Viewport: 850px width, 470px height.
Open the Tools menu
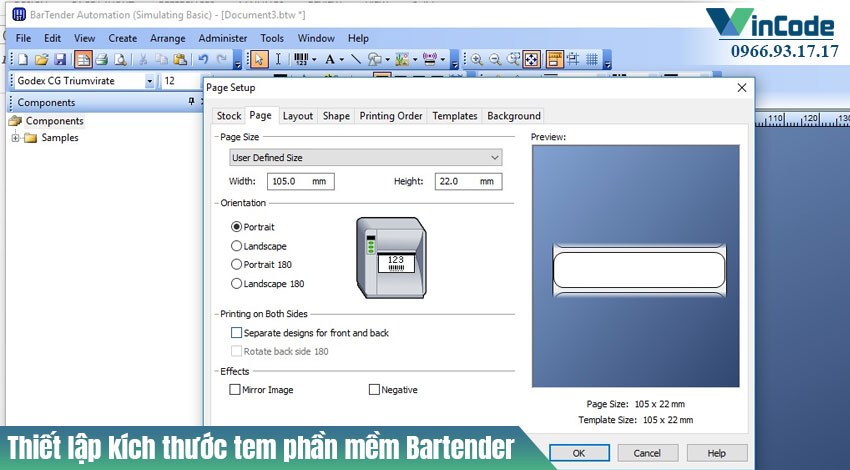pyautogui.click(x=272, y=38)
